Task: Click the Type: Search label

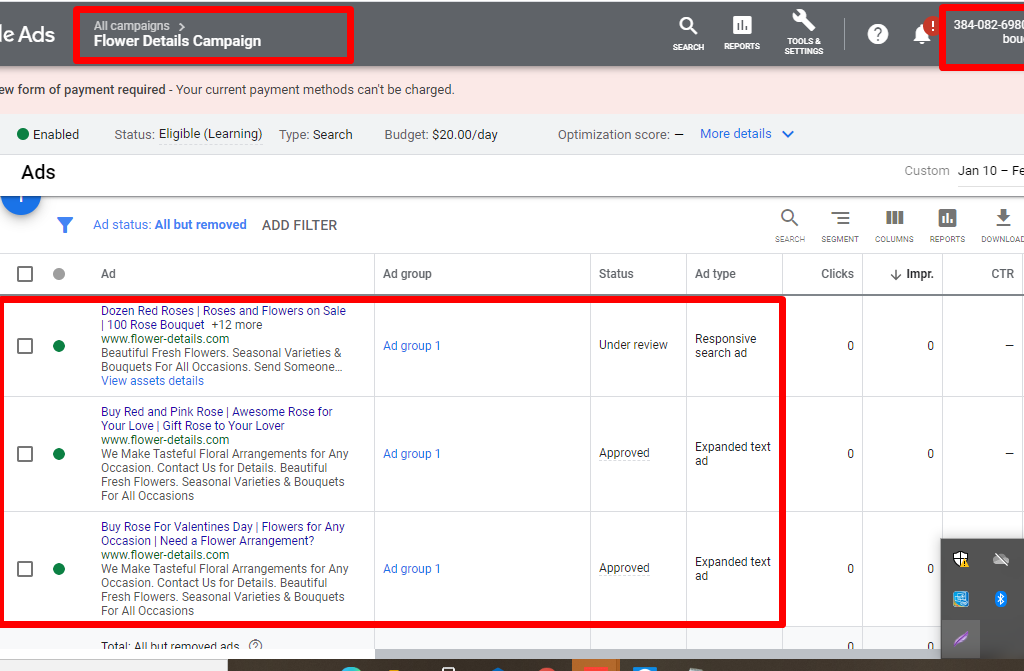Action: (x=315, y=135)
